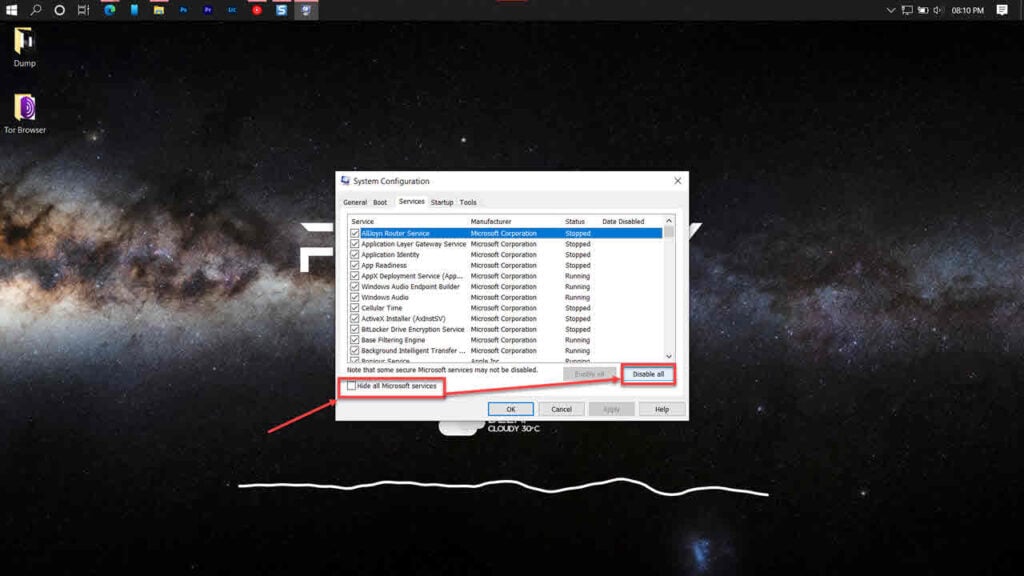Click the Disable all button

tap(648, 374)
